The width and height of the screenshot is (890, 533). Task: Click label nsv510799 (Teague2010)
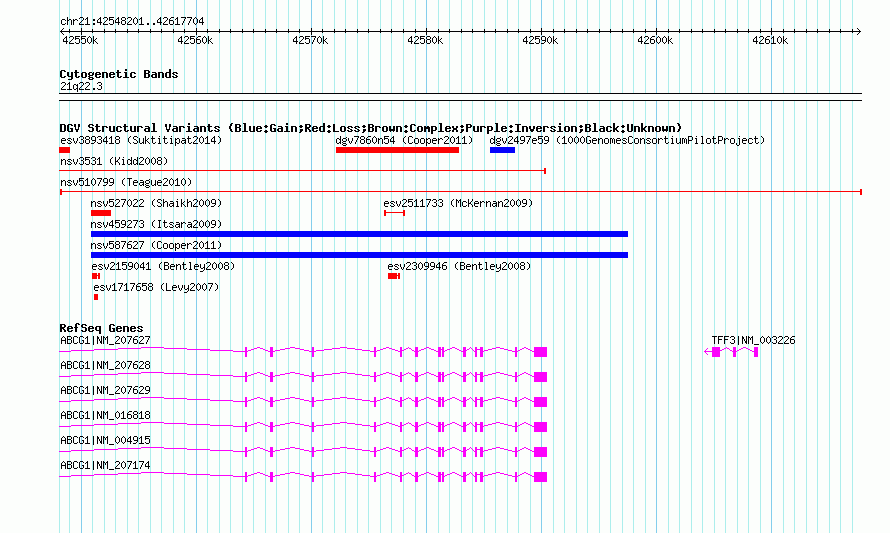[x=126, y=182]
